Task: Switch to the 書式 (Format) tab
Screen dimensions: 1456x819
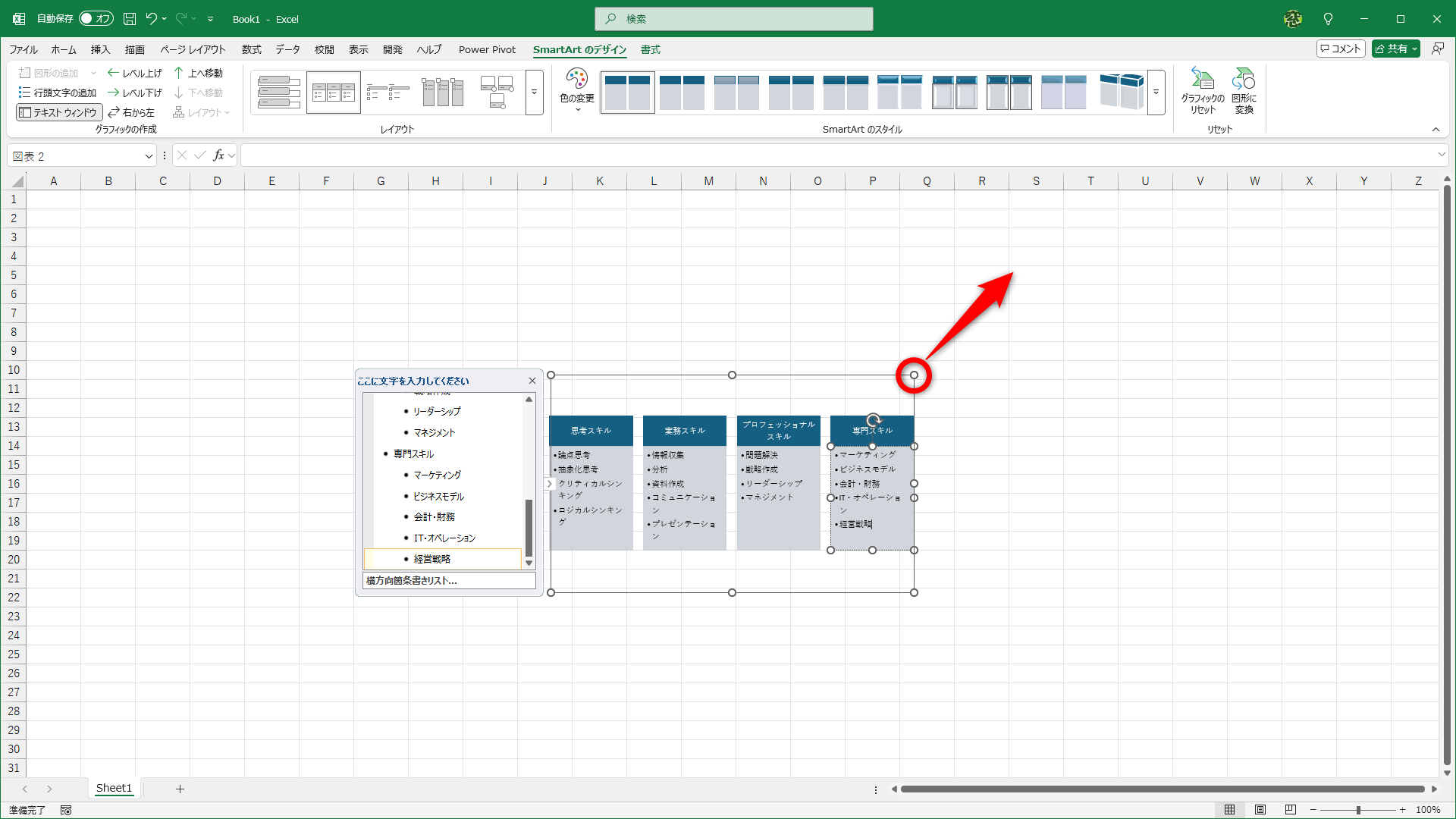Action: coord(650,49)
